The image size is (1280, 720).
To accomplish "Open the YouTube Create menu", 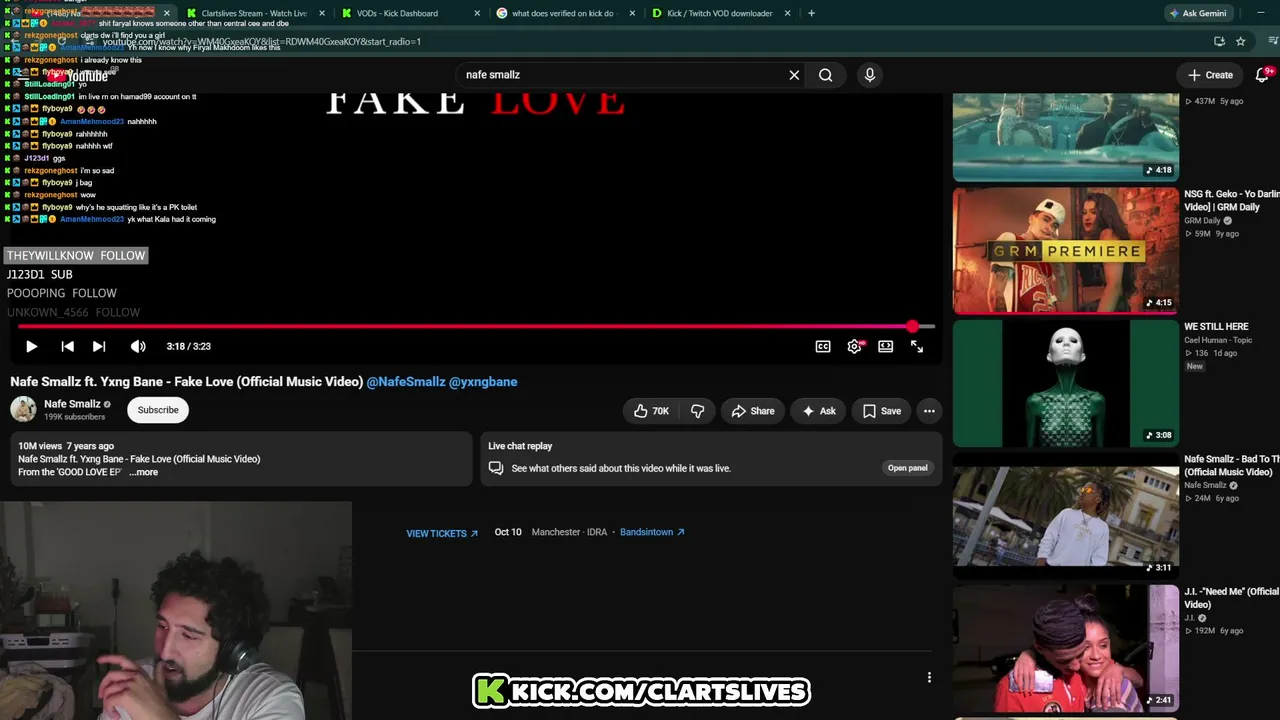I will coord(1210,75).
